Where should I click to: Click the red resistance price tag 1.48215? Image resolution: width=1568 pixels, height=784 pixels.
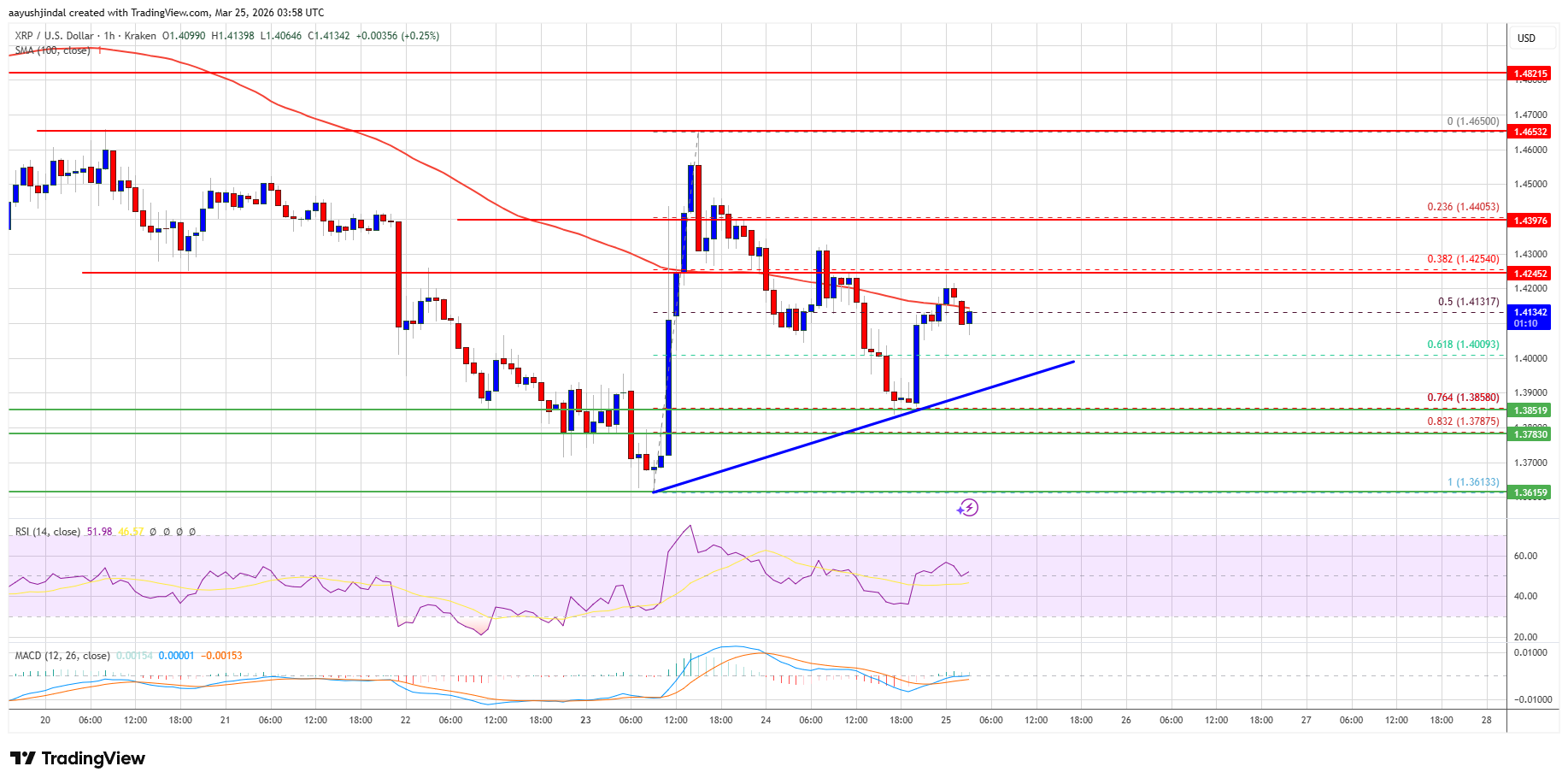[x=1530, y=74]
